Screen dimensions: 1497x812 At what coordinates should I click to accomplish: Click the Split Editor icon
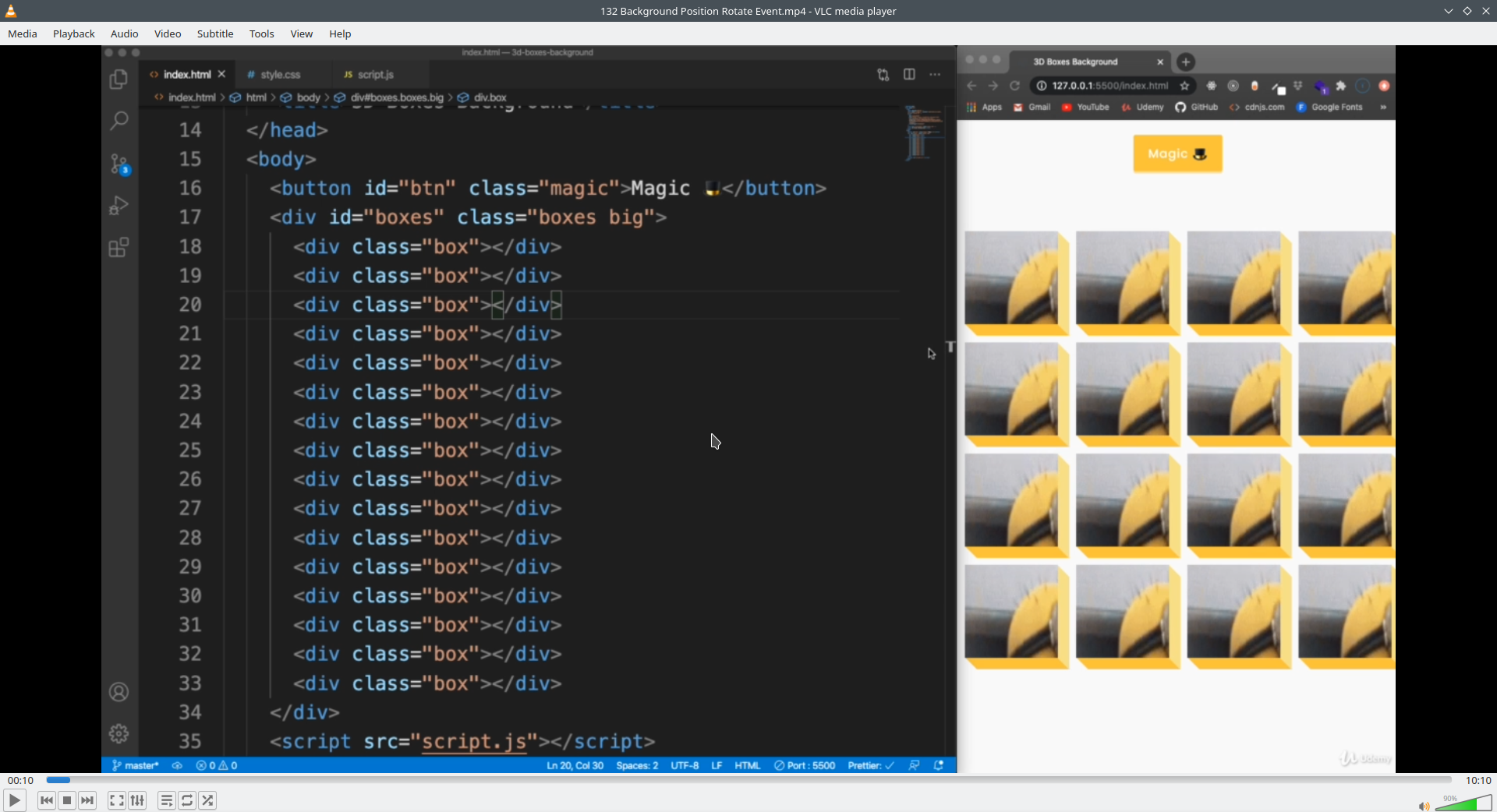click(x=909, y=74)
